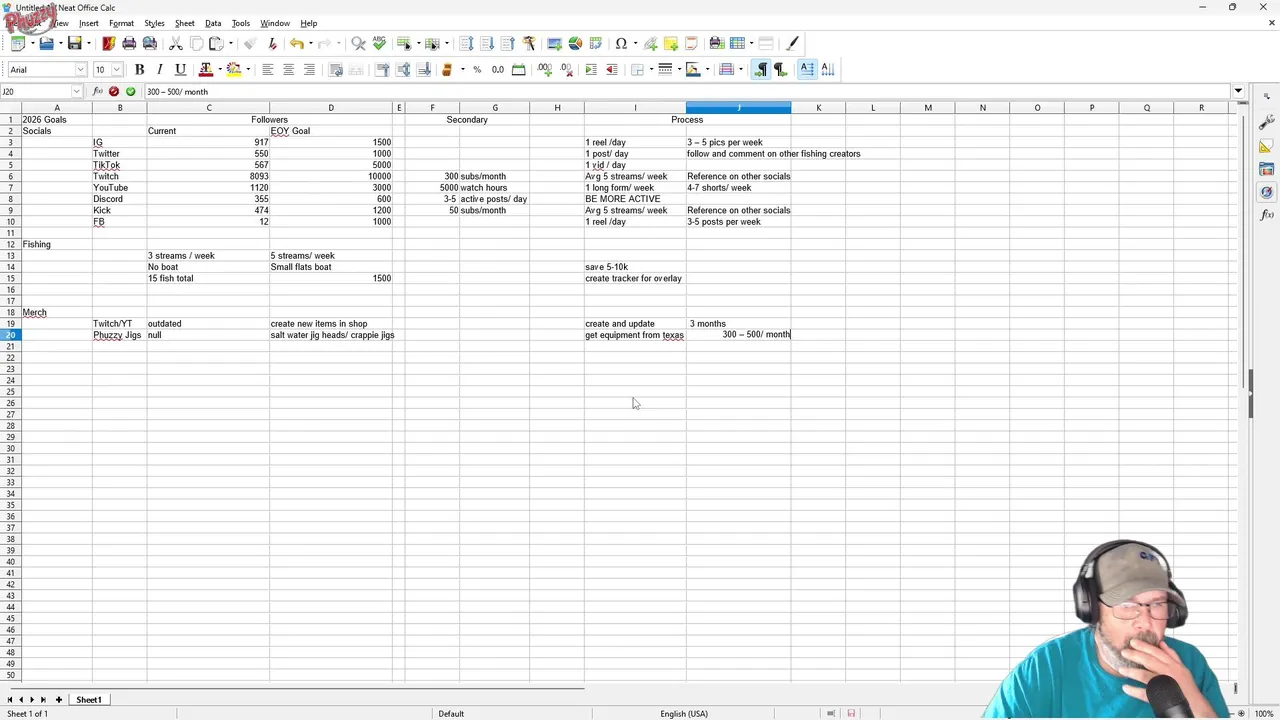Toggle Left-to-right paragraph direction

pyautogui.click(x=761, y=69)
